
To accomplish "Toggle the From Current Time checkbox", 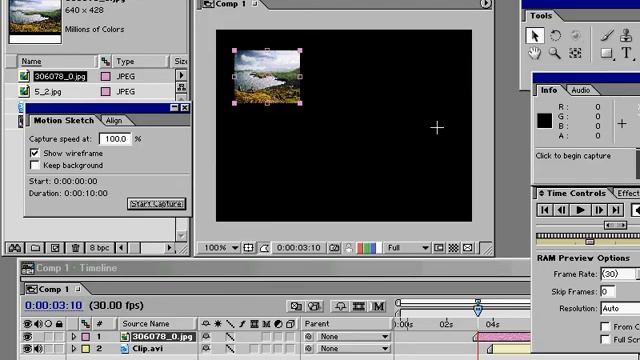I will point(605,327).
